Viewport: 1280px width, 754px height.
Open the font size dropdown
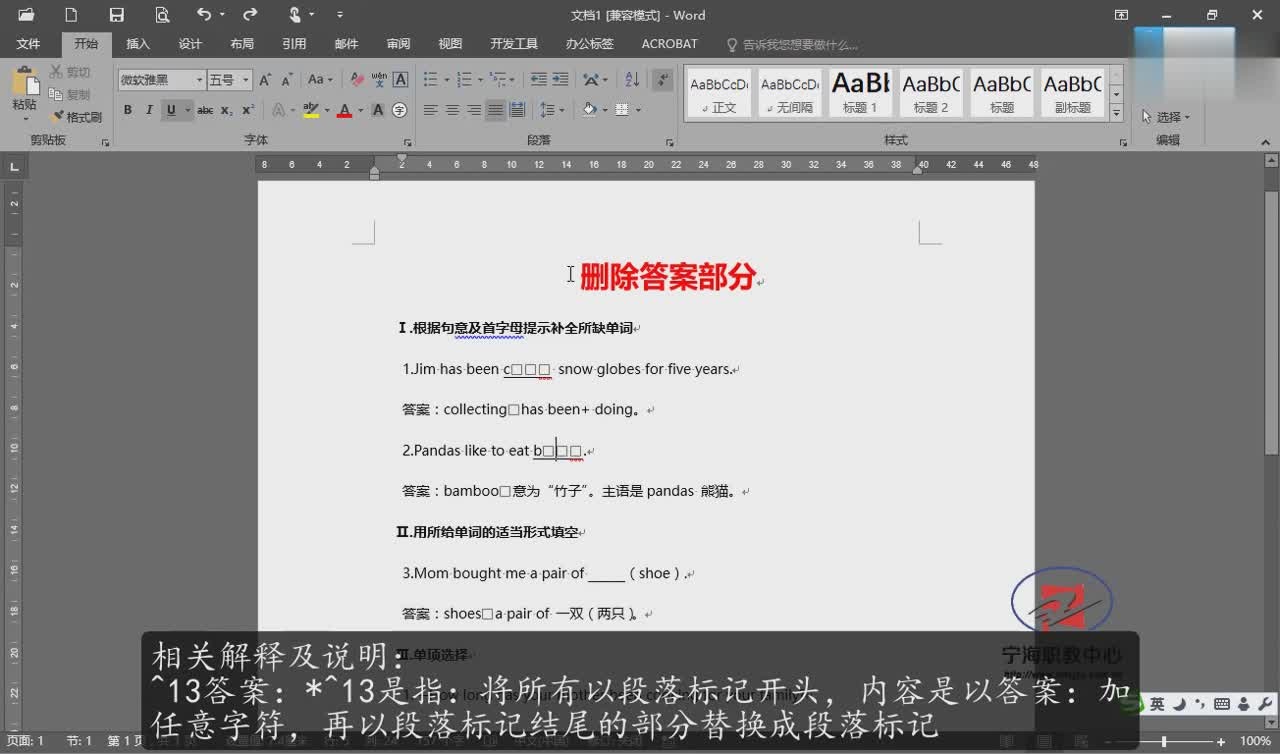(245, 80)
